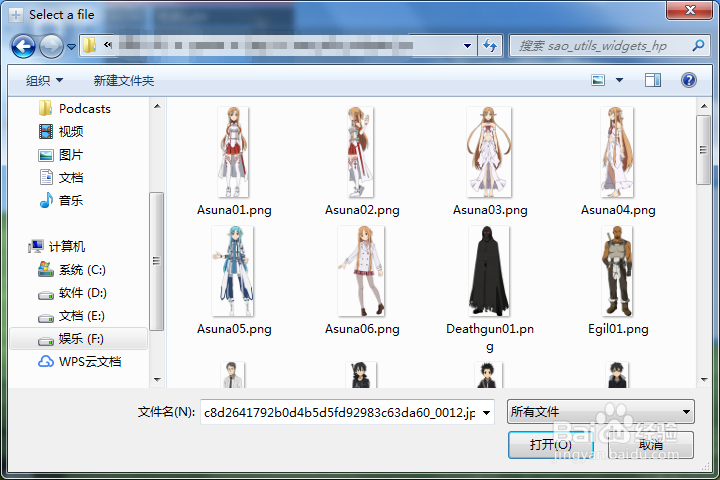Image resolution: width=720 pixels, height=480 pixels.
Task: Select the Asuna03.png thumbnail
Action: pos(489,152)
